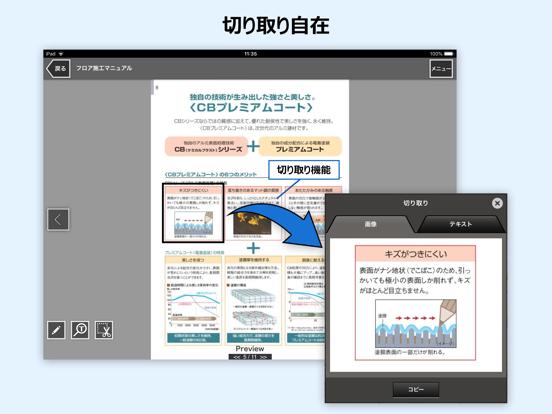Click the 美しさを保つ panel

193,301
